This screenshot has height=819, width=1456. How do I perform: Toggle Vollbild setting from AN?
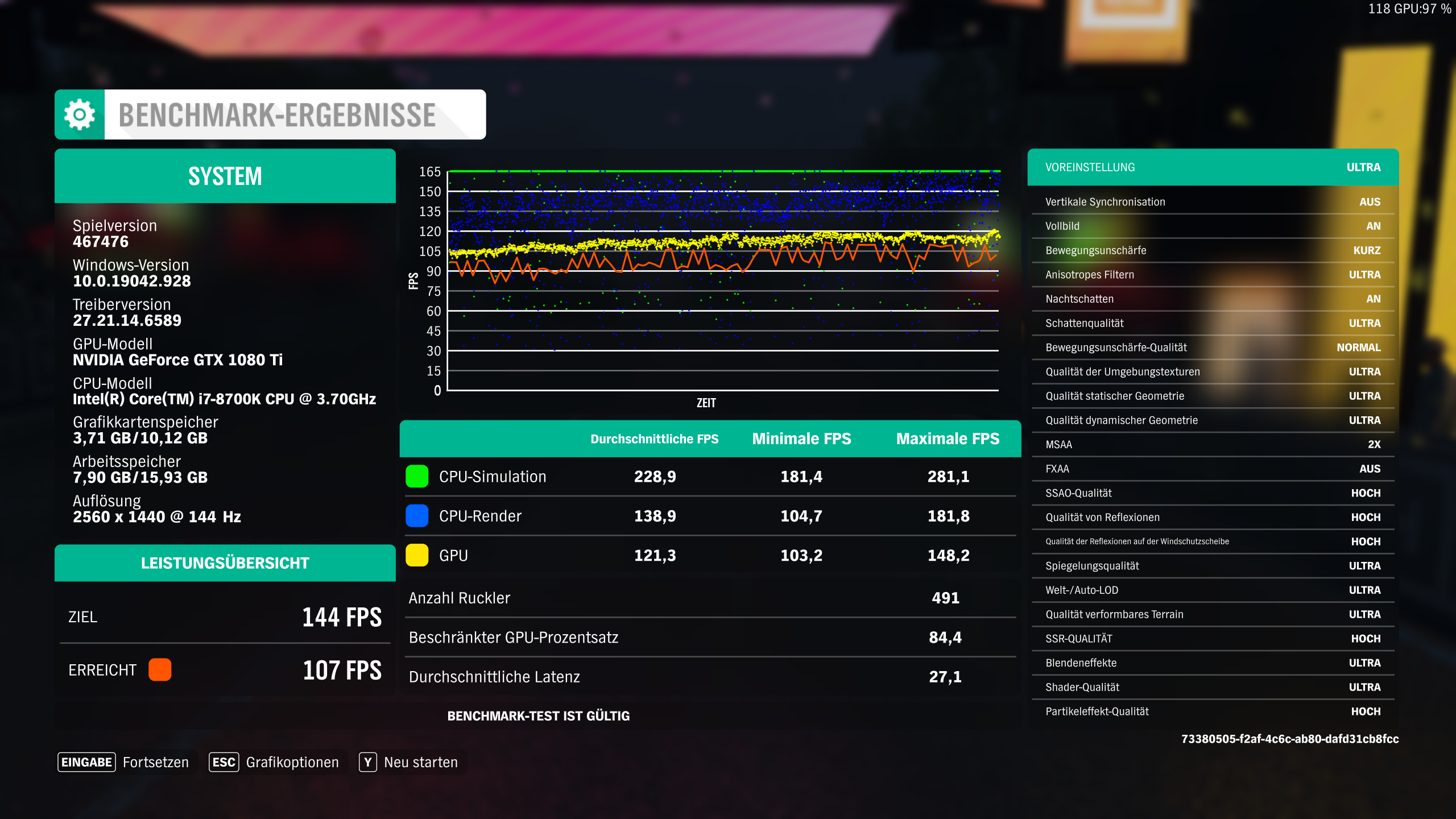tap(1213, 226)
